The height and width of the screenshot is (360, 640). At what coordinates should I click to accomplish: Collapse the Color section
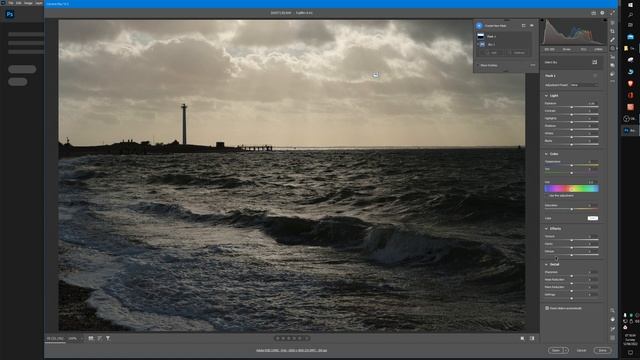pyautogui.click(x=547, y=154)
